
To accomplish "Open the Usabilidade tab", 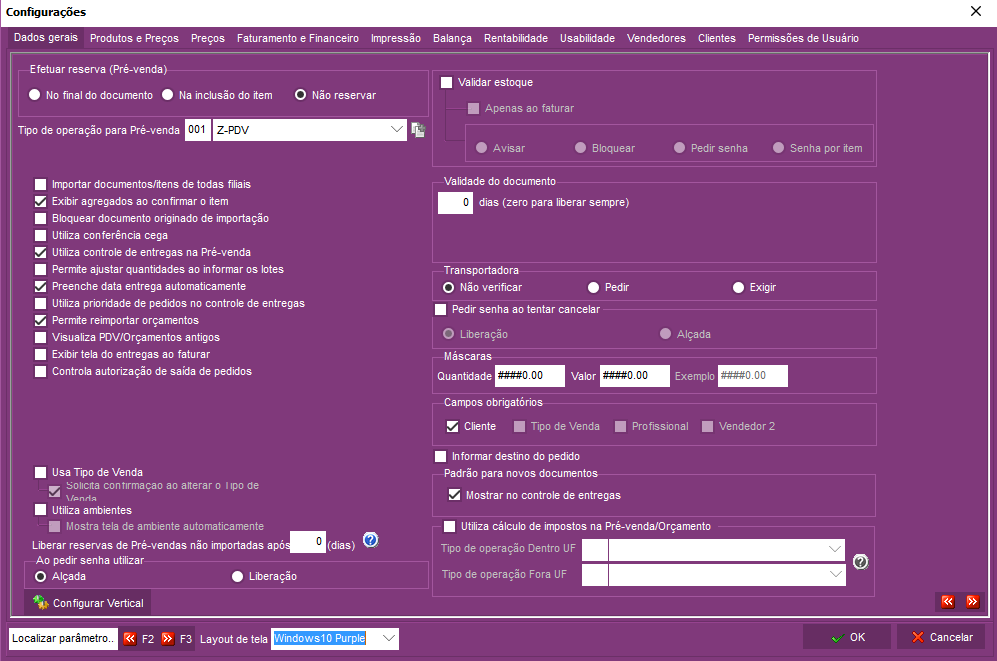I will [588, 38].
